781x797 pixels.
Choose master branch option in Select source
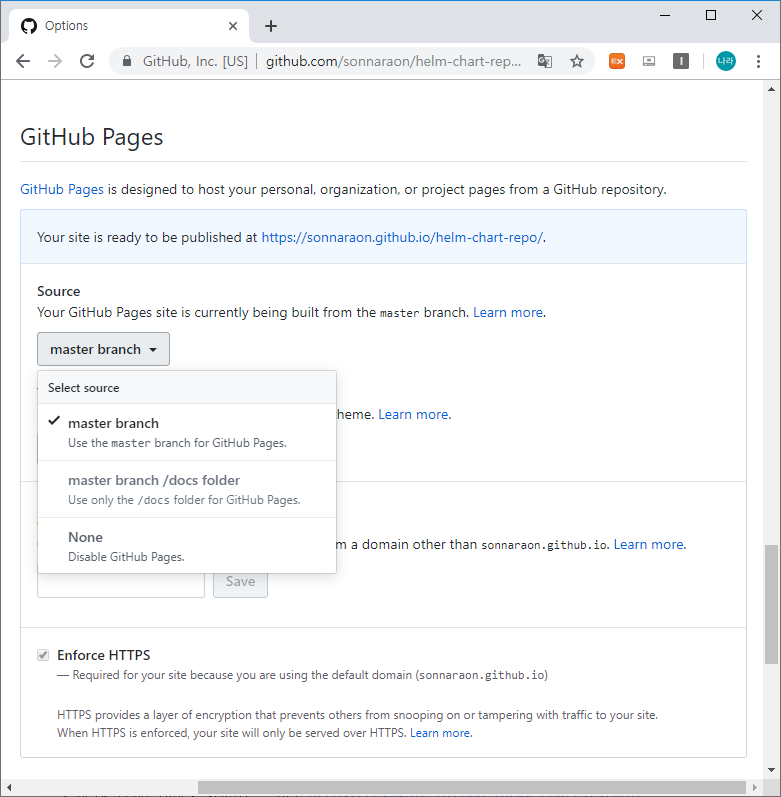(187, 432)
